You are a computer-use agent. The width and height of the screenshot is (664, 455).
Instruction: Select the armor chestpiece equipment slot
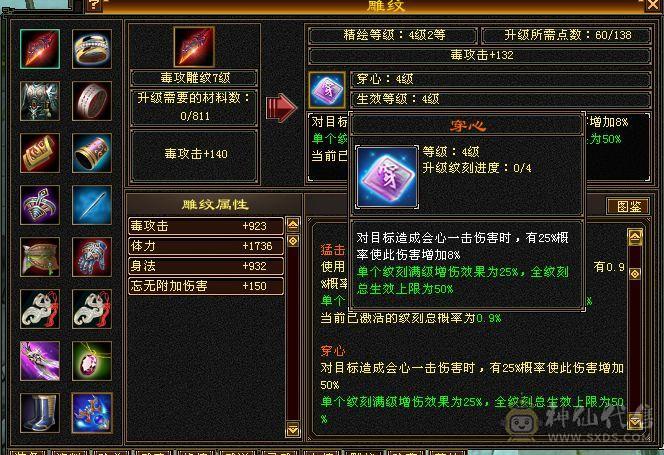[40, 101]
